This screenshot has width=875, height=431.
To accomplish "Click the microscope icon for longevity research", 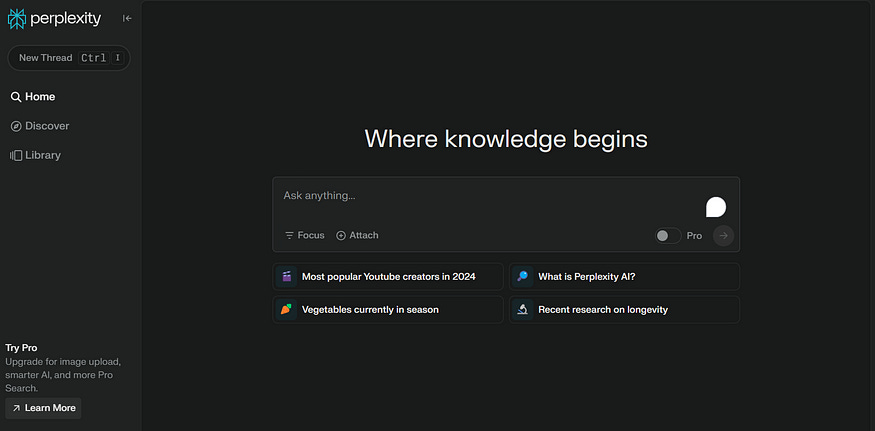I will coord(523,309).
